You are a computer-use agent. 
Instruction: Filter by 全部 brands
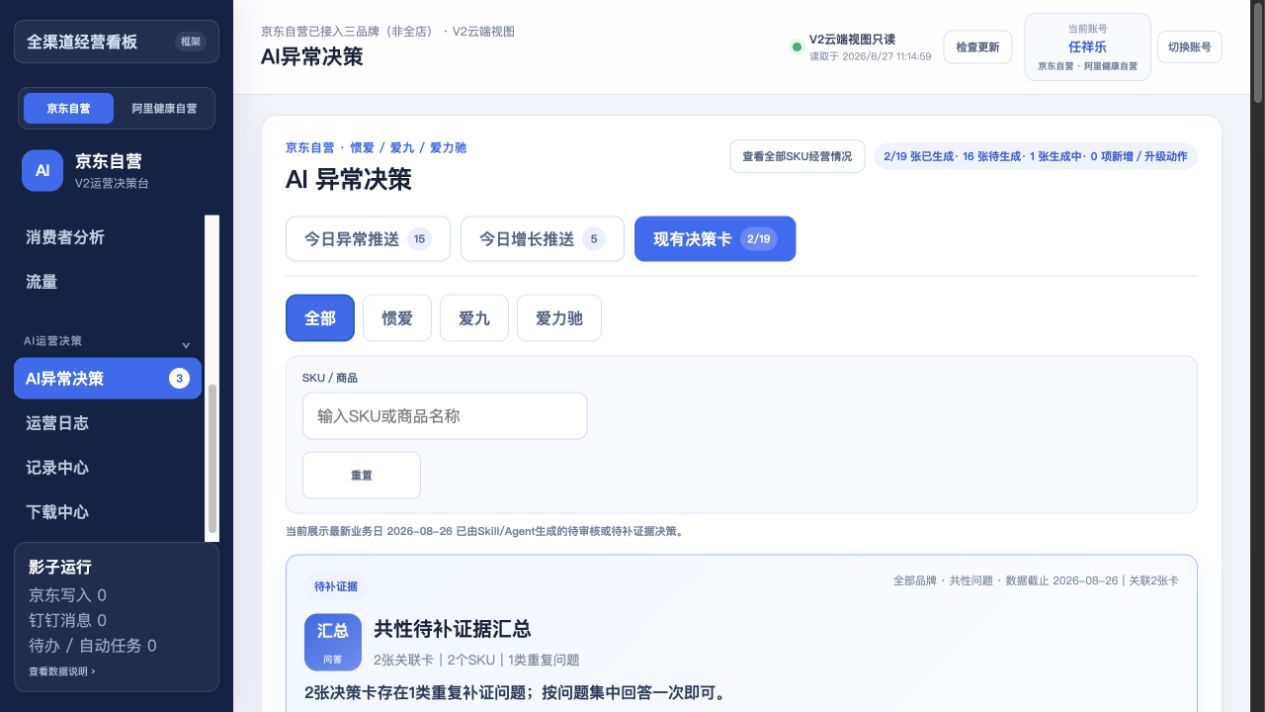pos(320,318)
